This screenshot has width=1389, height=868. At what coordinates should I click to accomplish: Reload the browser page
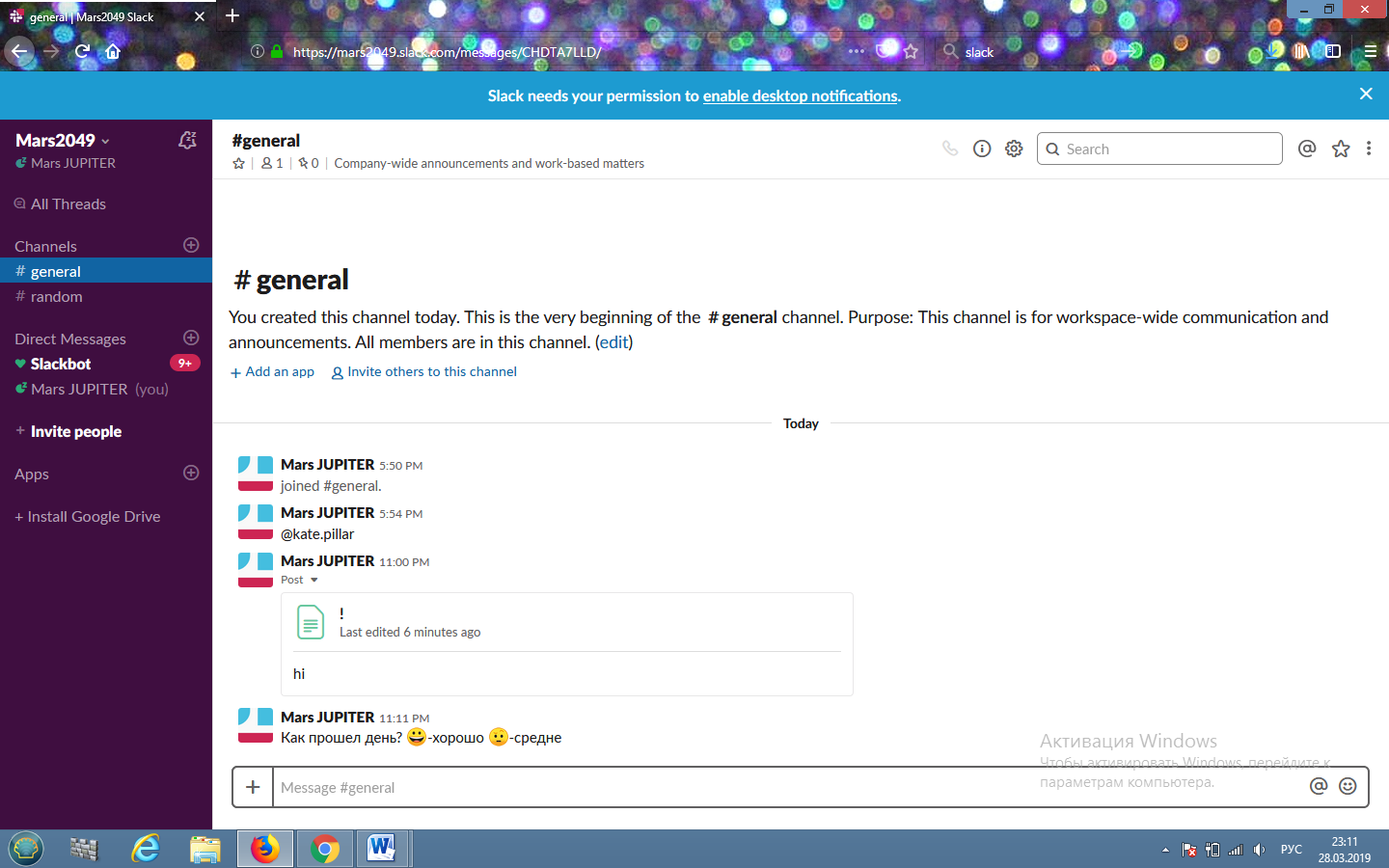point(82,51)
